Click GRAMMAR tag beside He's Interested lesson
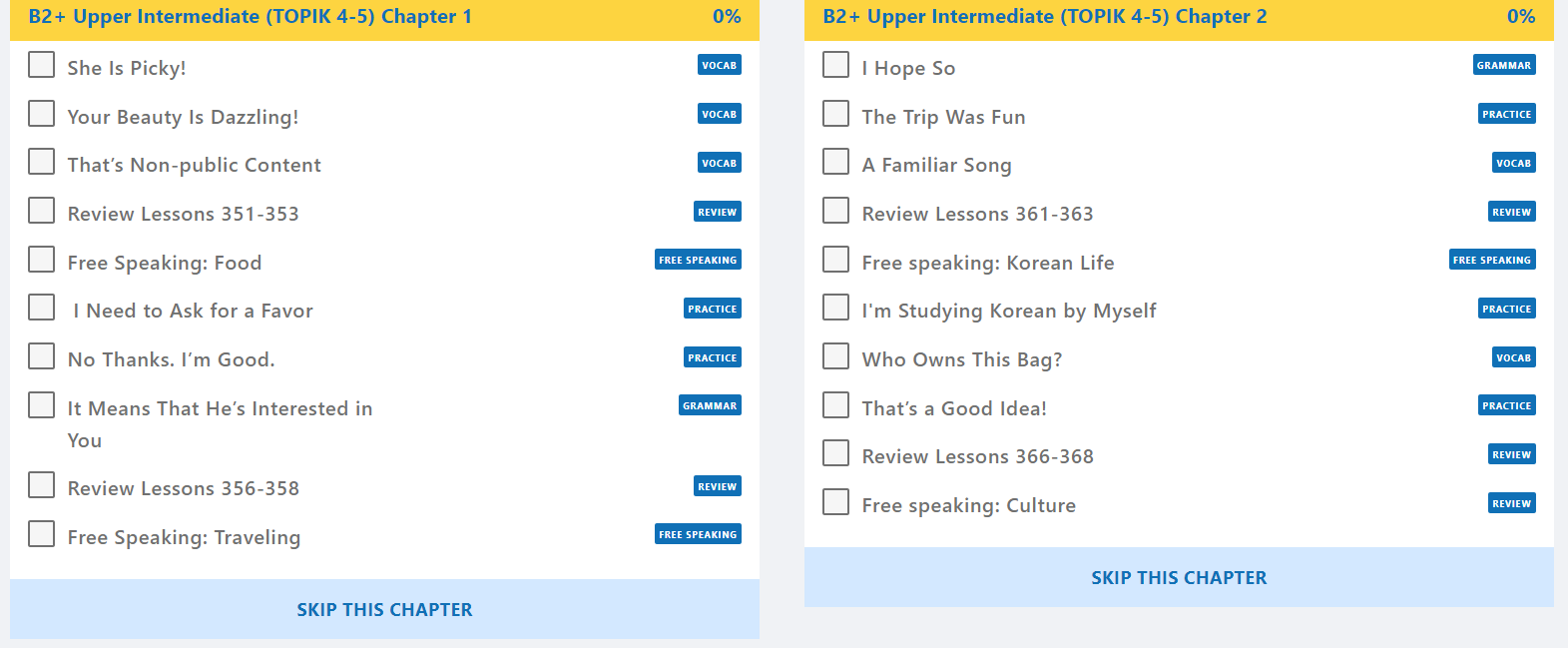1568x648 pixels. click(711, 405)
